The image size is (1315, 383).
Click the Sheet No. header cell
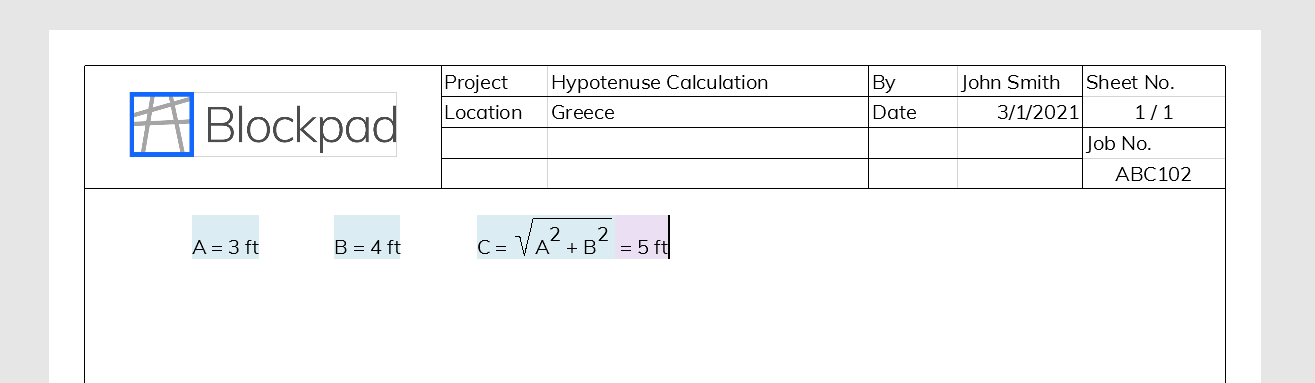click(x=1154, y=82)
